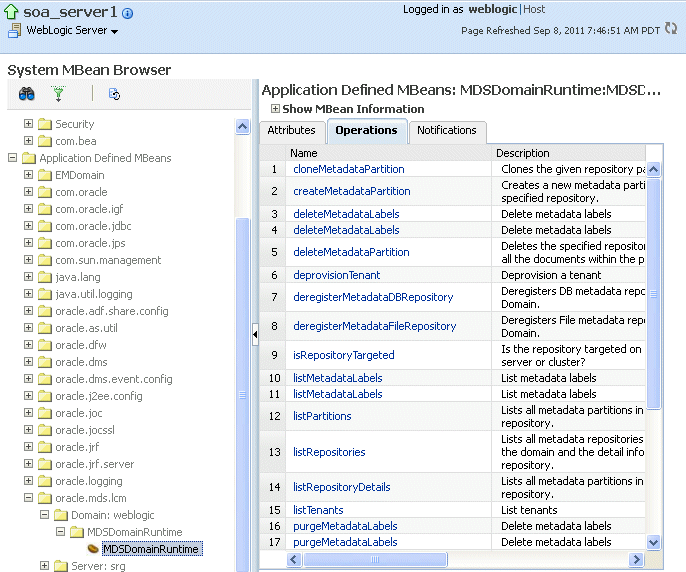Collapse Application Defined MBeans node

click(13, 158)
